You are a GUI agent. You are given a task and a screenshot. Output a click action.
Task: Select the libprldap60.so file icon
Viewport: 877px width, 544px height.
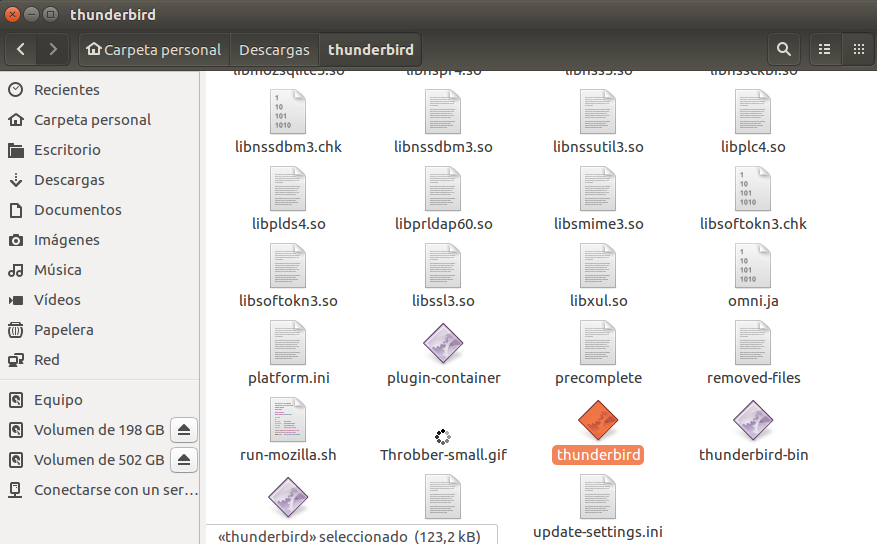[443, 189]
